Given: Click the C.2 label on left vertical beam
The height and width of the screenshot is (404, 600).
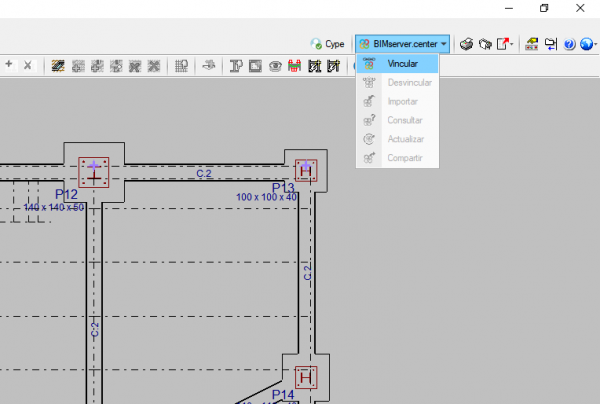Looking at the screenshot, I should tap(95, 329).
